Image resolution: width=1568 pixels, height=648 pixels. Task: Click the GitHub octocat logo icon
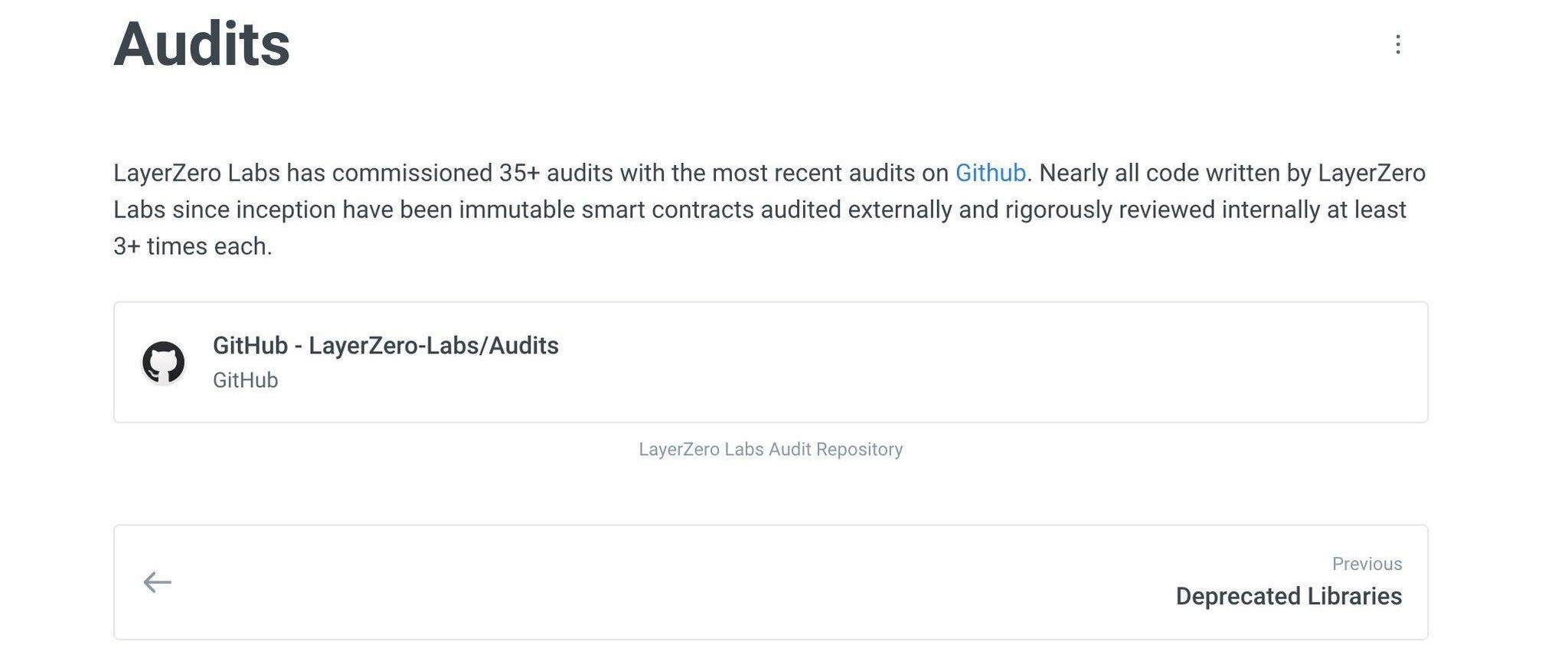(x=163, y=362)
